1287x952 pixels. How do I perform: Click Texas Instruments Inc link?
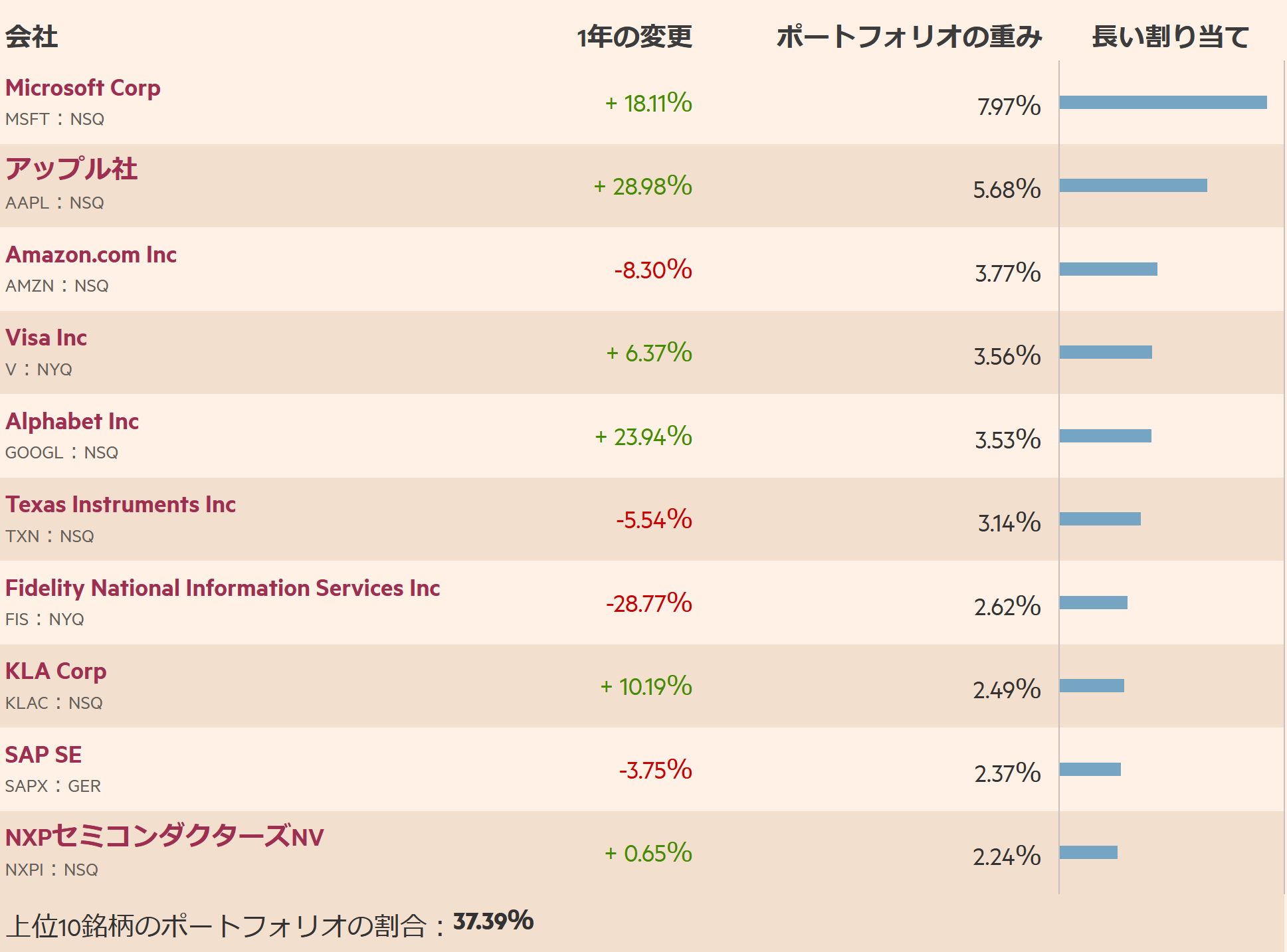(121, 504)
